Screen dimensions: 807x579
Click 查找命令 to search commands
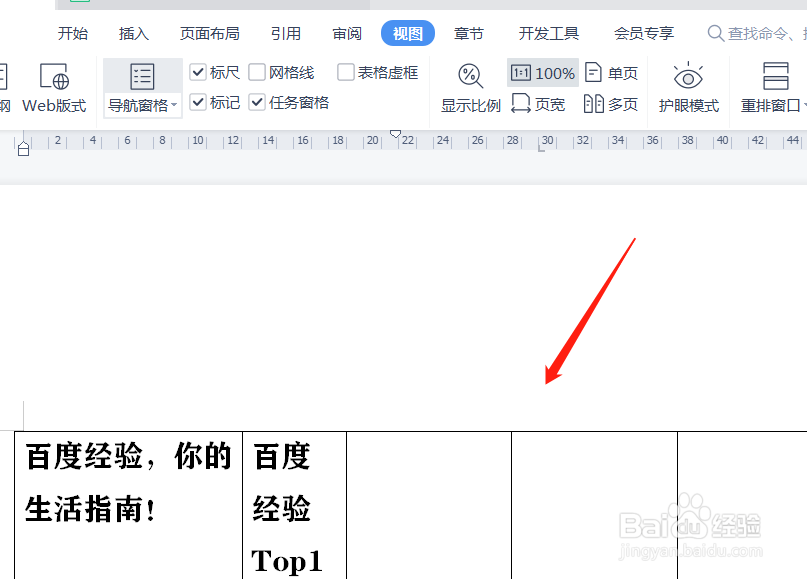(x=755, y=33)
